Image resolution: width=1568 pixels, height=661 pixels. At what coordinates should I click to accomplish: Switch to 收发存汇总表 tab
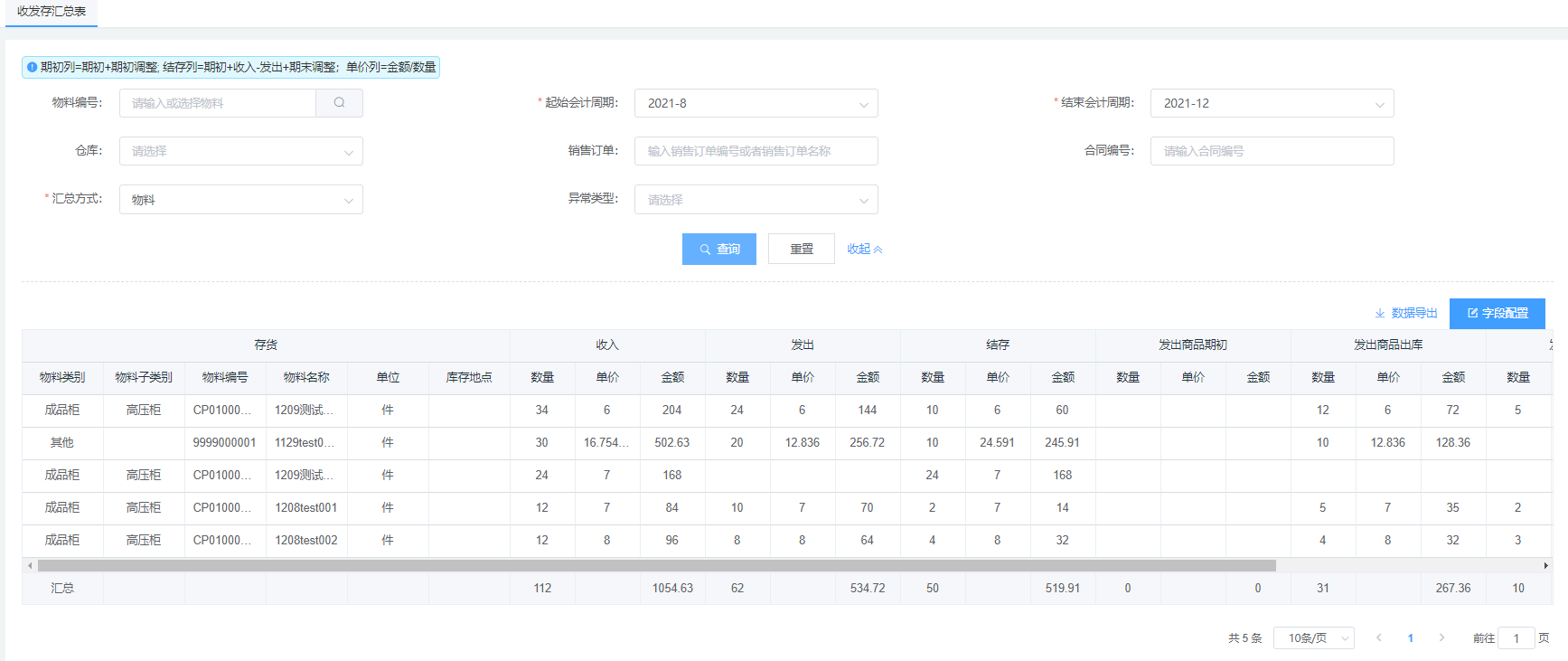coord(52,12)
